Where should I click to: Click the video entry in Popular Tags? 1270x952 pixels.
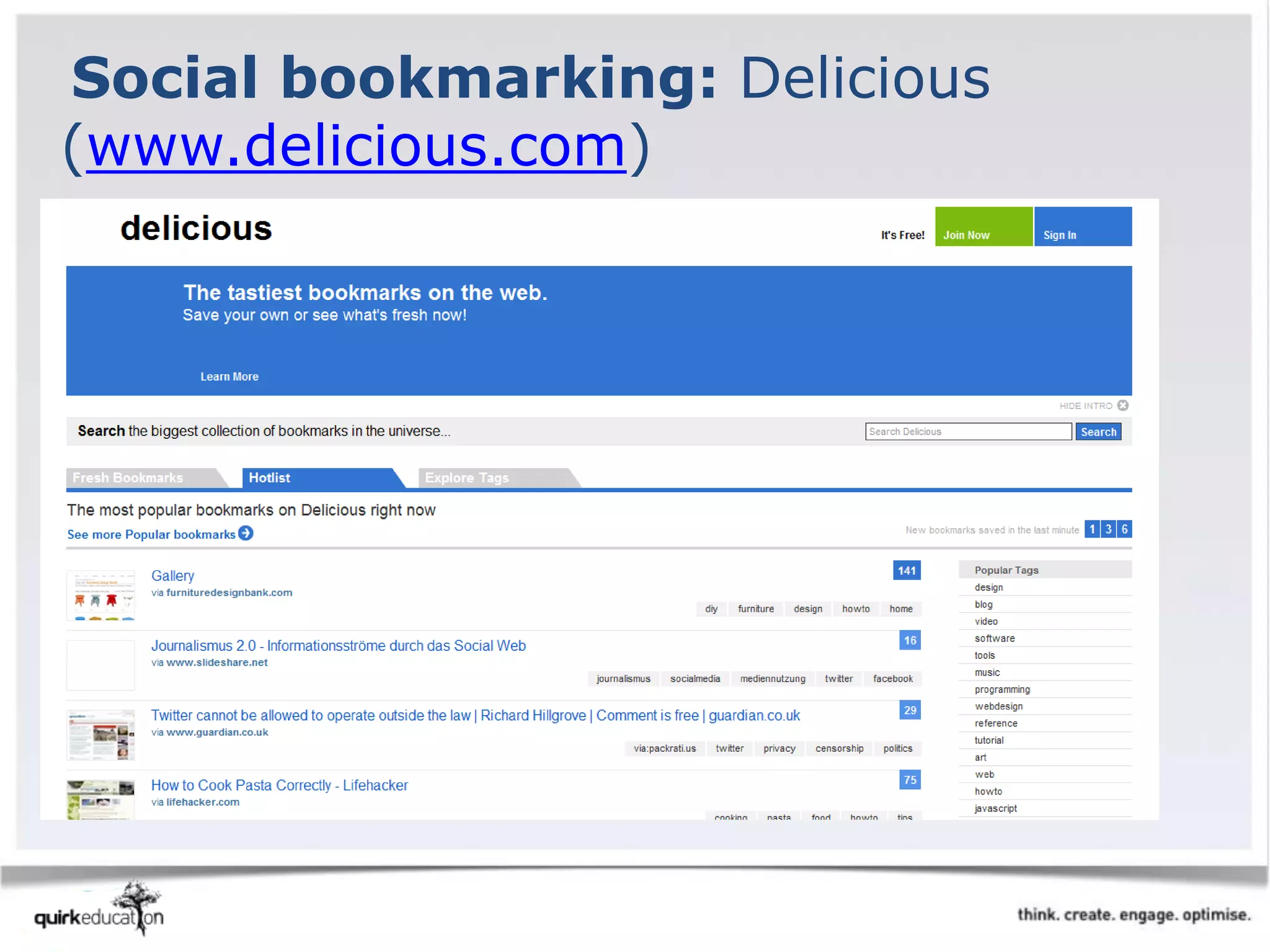1045,621
